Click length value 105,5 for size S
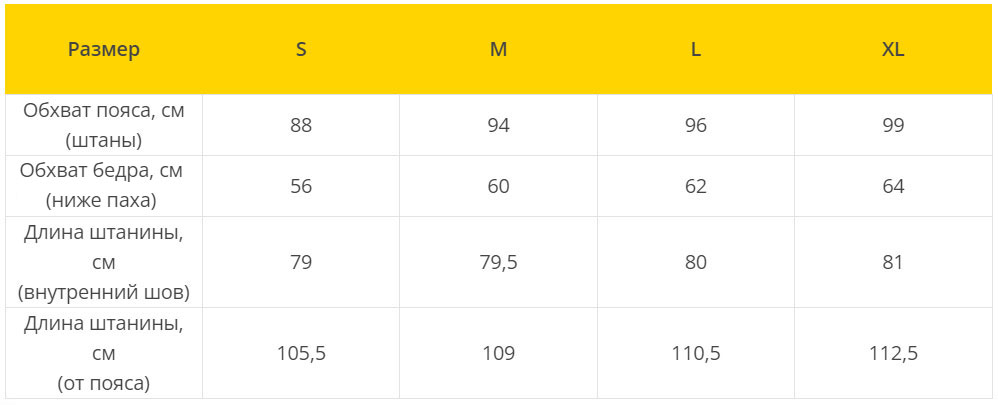Screen dimensions: 998x405 [301, 353]
